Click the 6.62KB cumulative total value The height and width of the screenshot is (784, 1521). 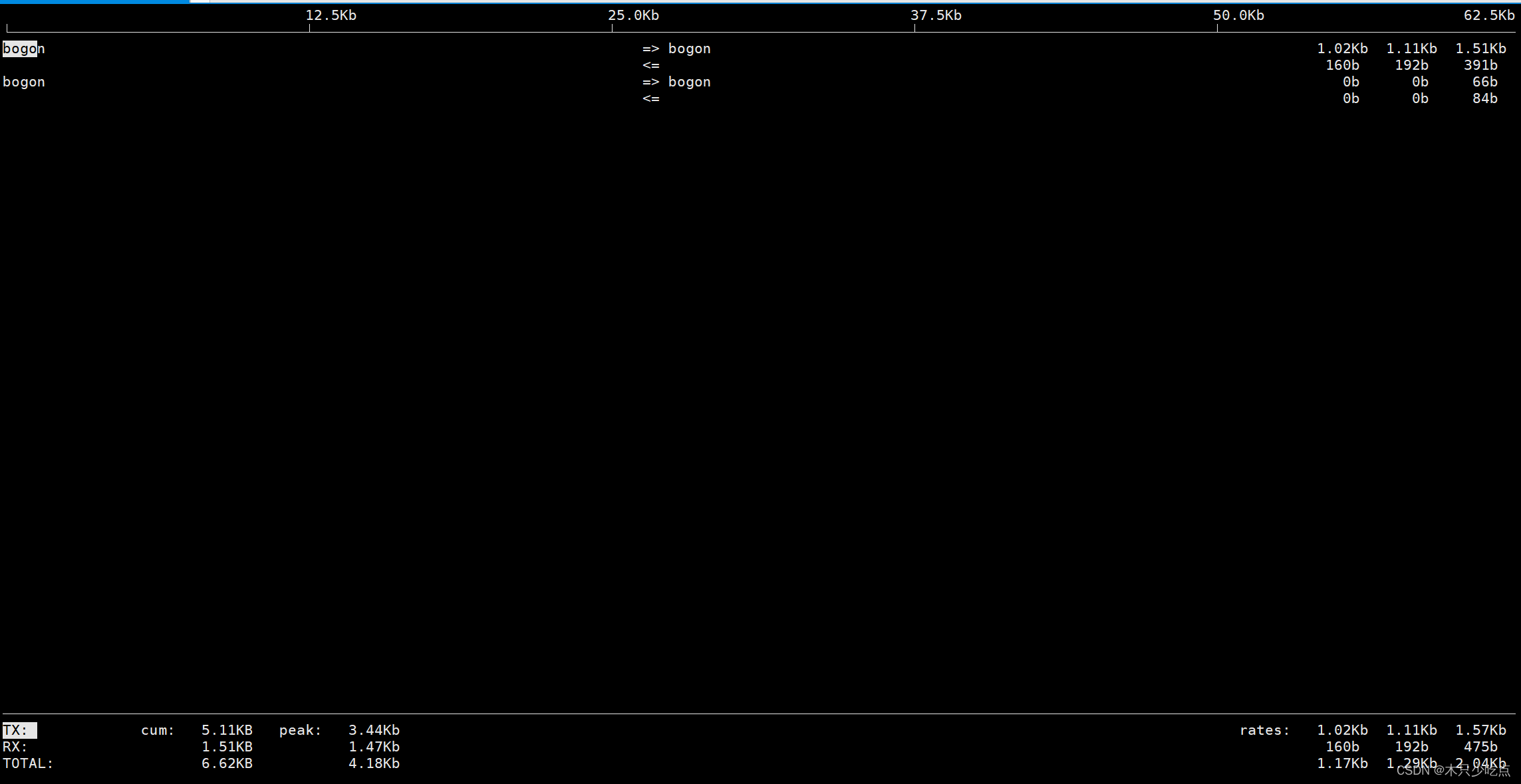point(227,763)
